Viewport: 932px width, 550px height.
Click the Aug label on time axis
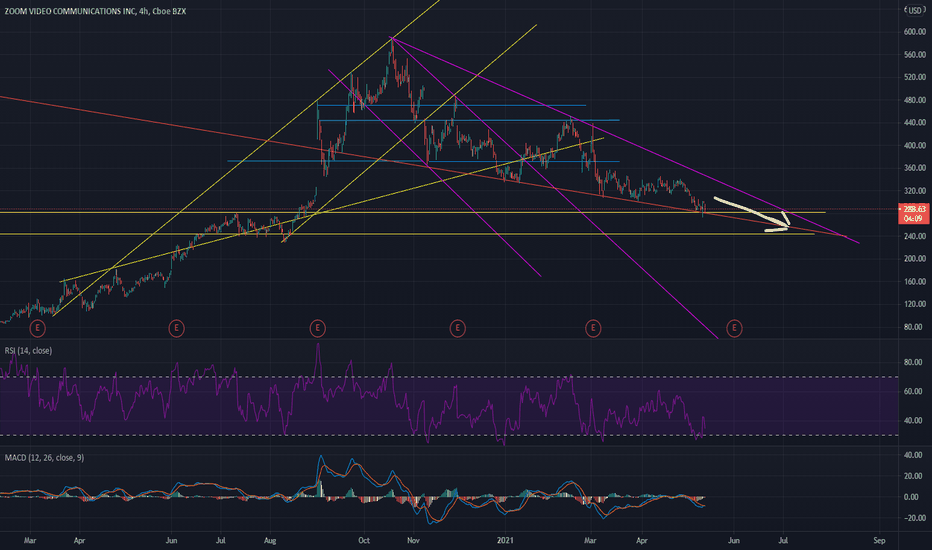(x=270, y=541)
